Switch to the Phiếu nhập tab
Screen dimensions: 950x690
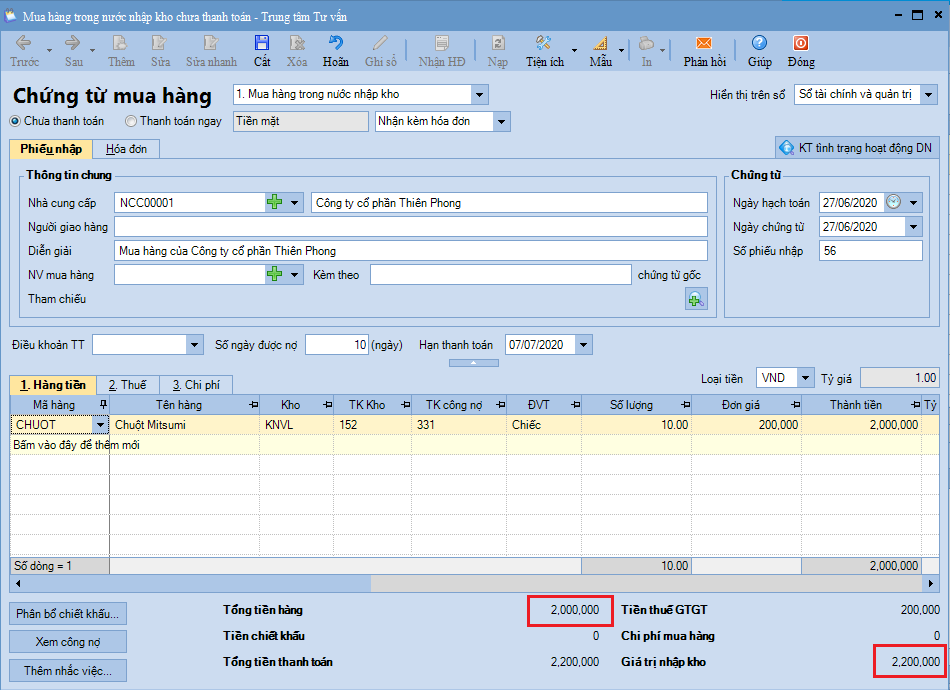(x=51, y=149)
